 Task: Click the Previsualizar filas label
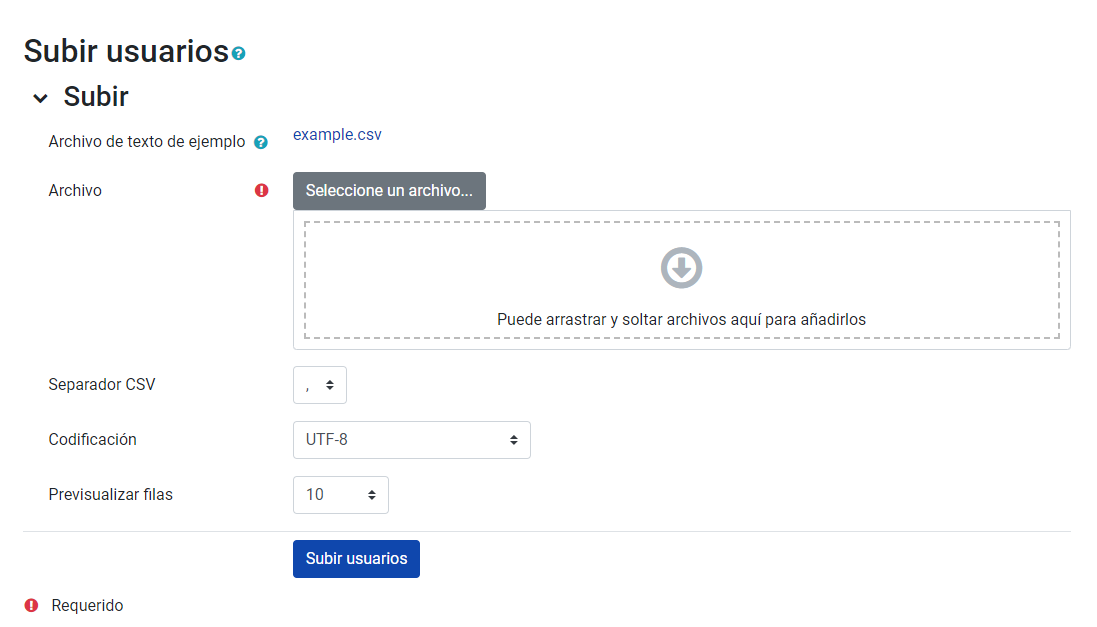(110, 494)
